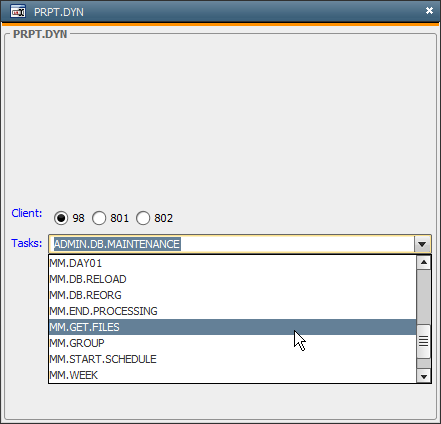Image resolution: width=441 pixels, height=424 pixels.
Task: Select client 802 radio button
Action: click(x=143, y=218)
